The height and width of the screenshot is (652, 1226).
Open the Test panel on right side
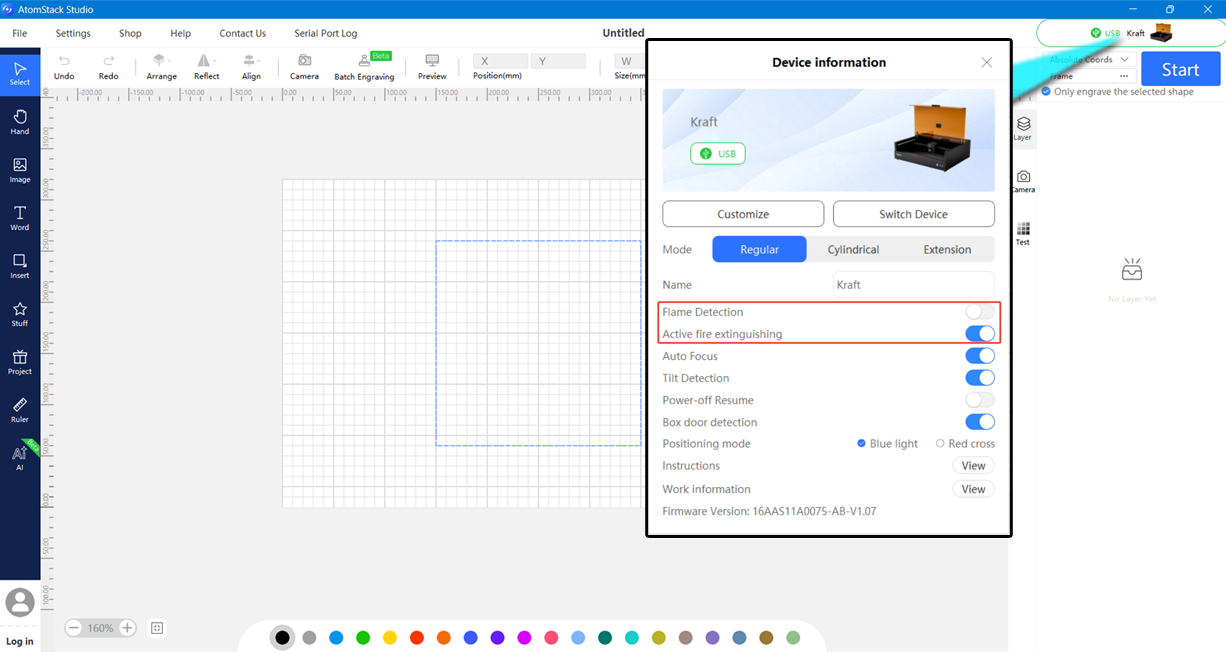click(x=1023, y=233)
